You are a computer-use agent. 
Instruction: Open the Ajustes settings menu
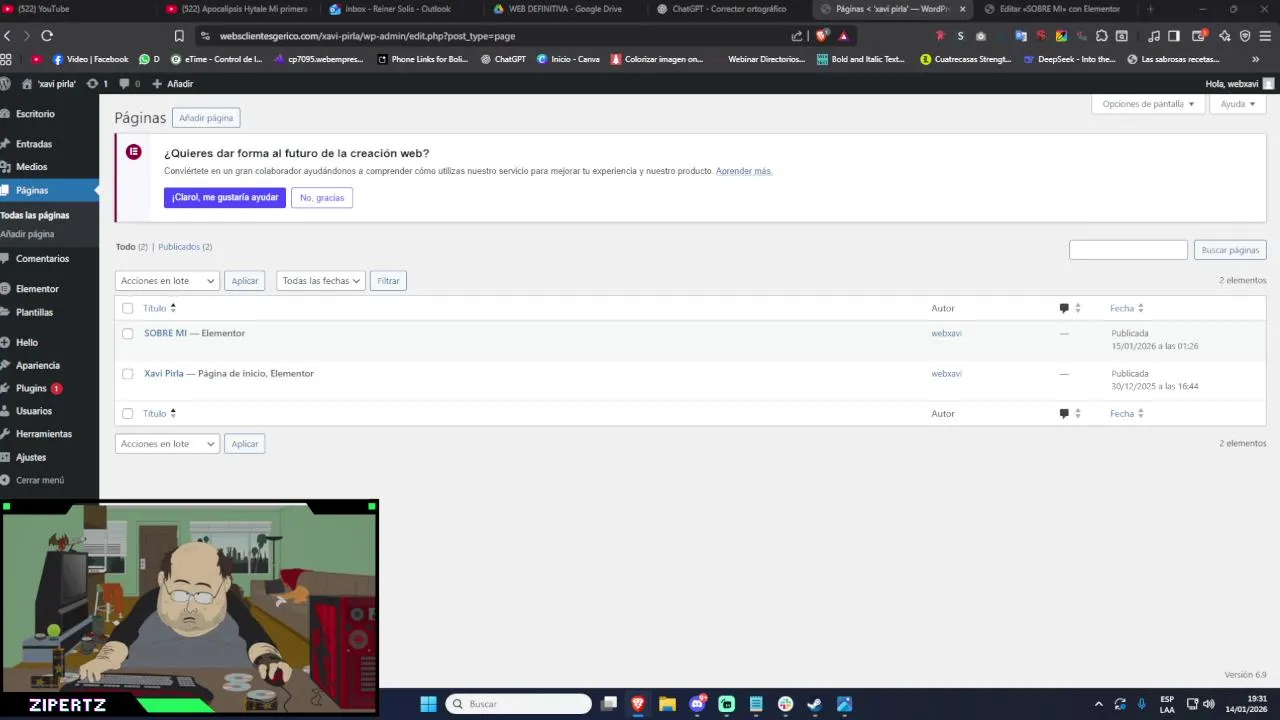30,457
